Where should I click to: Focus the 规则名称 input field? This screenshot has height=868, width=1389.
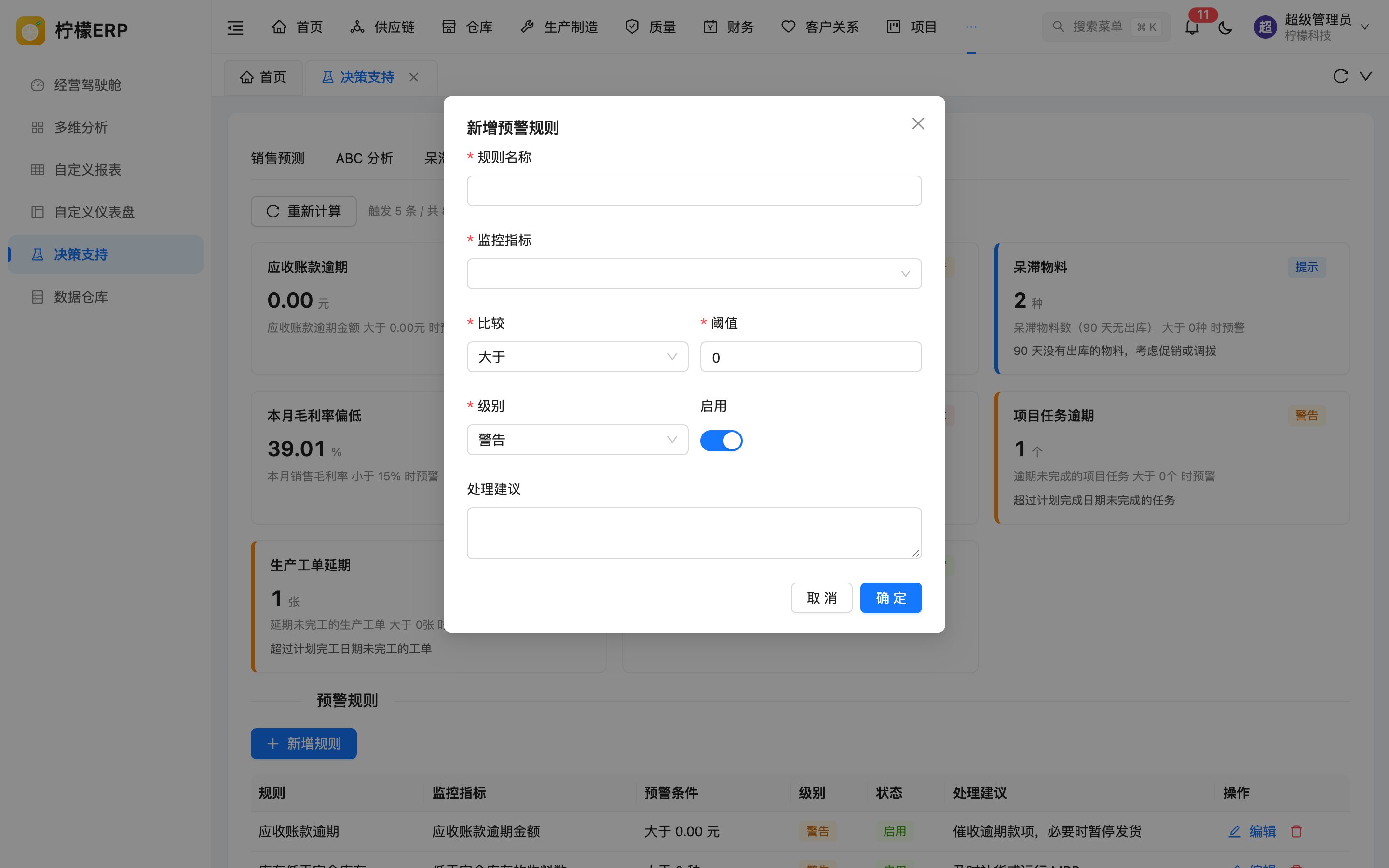[x=694, y=191]
